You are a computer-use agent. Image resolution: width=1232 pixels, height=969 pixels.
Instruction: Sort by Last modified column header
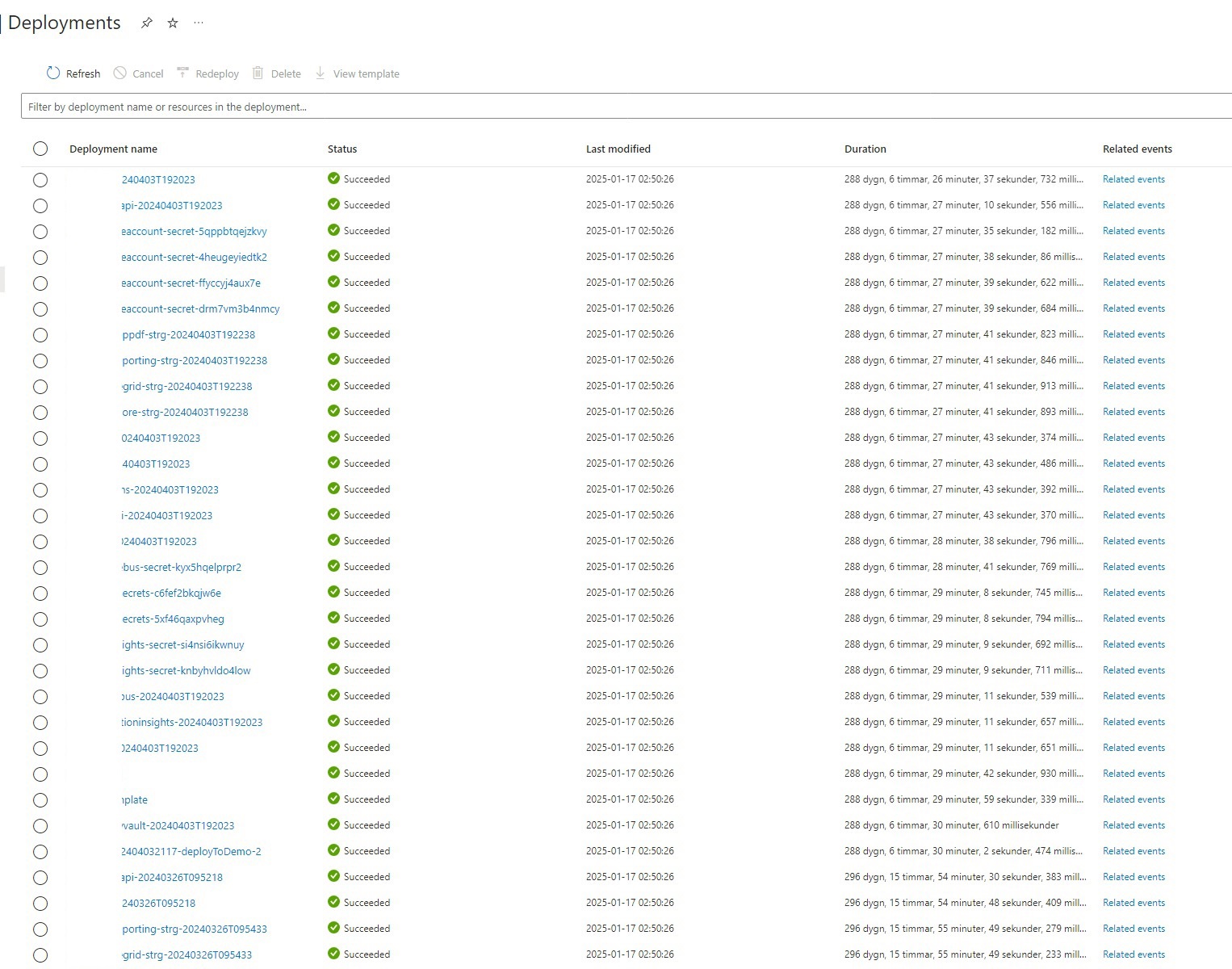(x=618, y=149)
